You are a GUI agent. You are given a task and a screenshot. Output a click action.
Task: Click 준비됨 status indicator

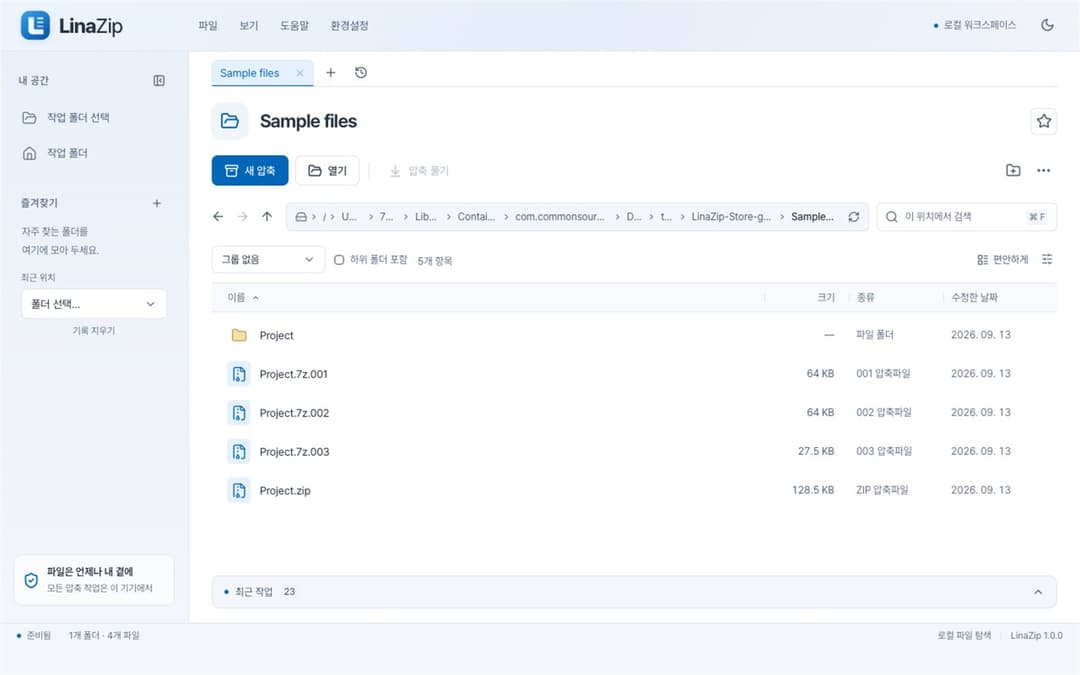coord(34,636)
